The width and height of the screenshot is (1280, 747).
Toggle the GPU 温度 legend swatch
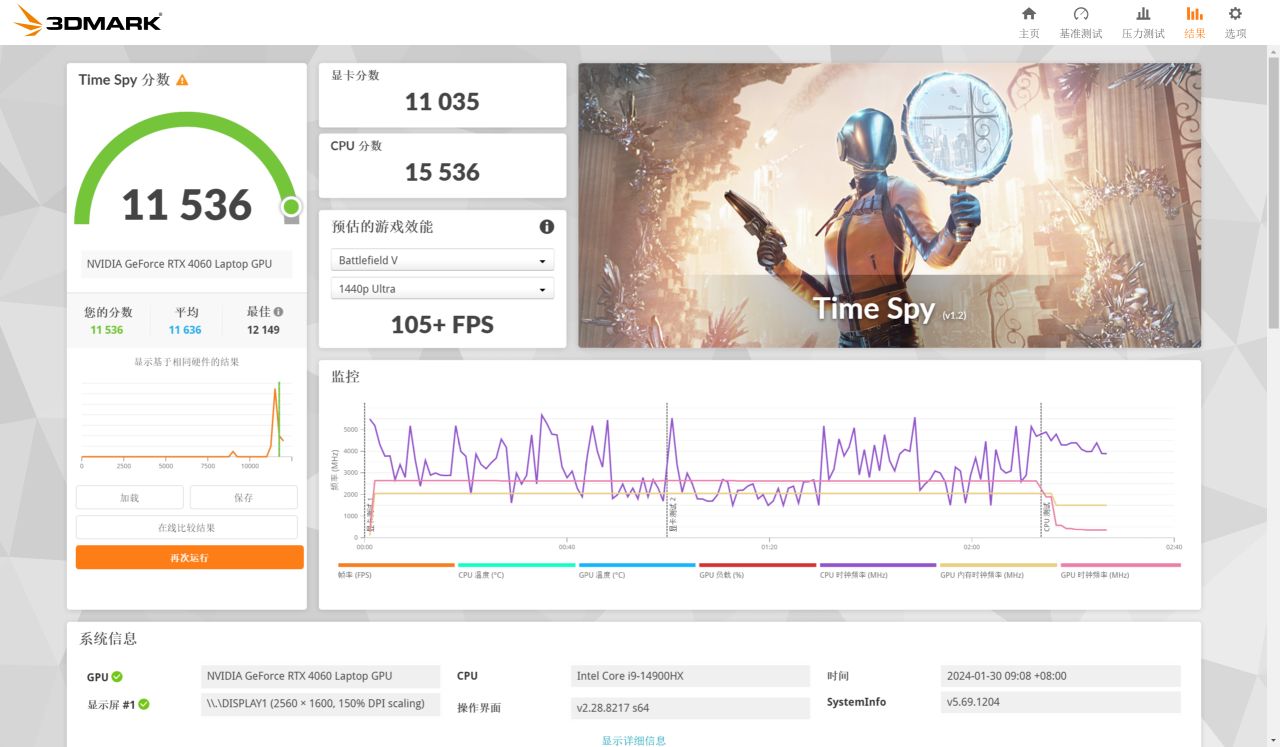click(637, 565)
